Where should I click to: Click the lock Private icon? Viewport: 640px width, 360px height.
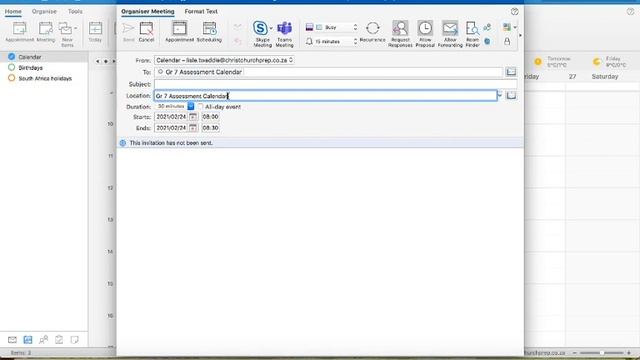[507, 41]
